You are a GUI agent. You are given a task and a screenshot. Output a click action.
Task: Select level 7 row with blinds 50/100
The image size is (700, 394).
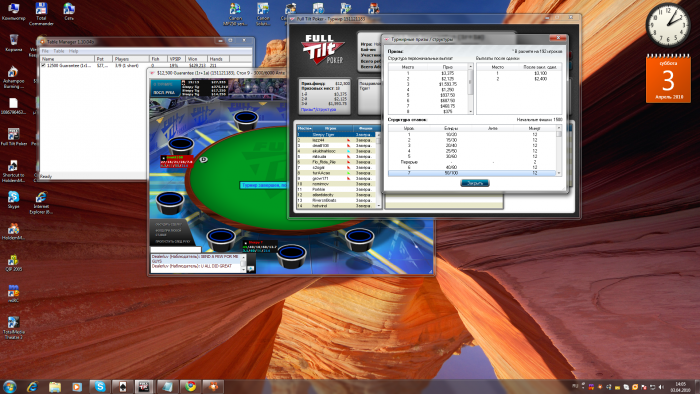pos(472,173)
